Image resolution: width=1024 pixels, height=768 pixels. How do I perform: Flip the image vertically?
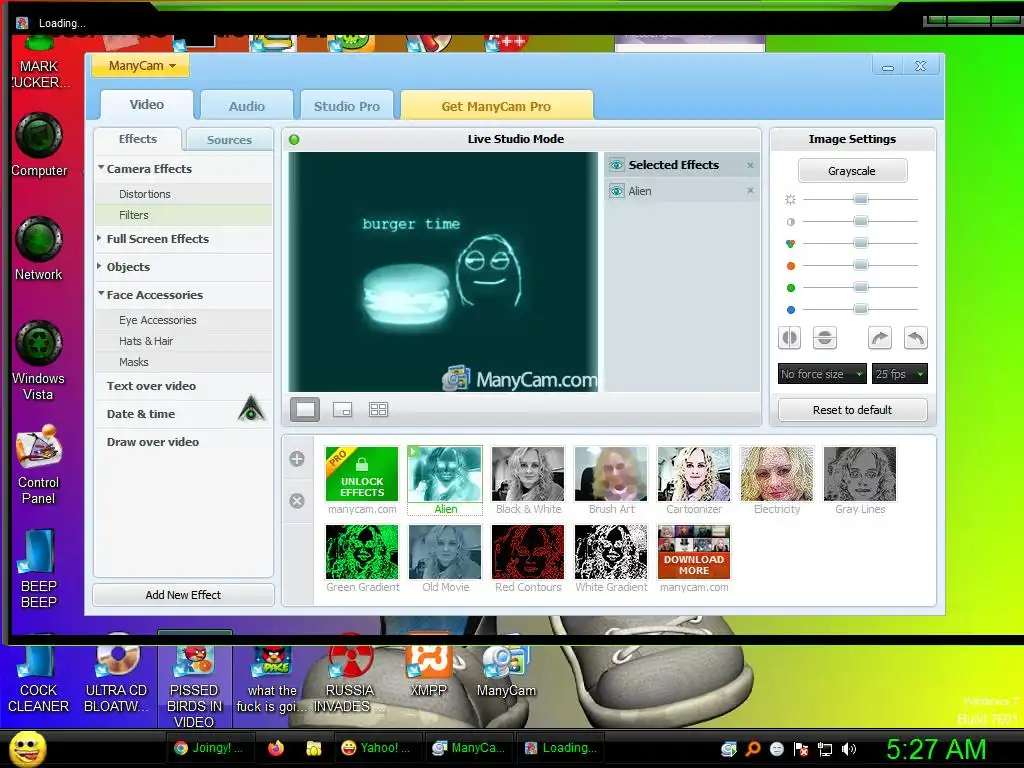(x=825, y=338)
